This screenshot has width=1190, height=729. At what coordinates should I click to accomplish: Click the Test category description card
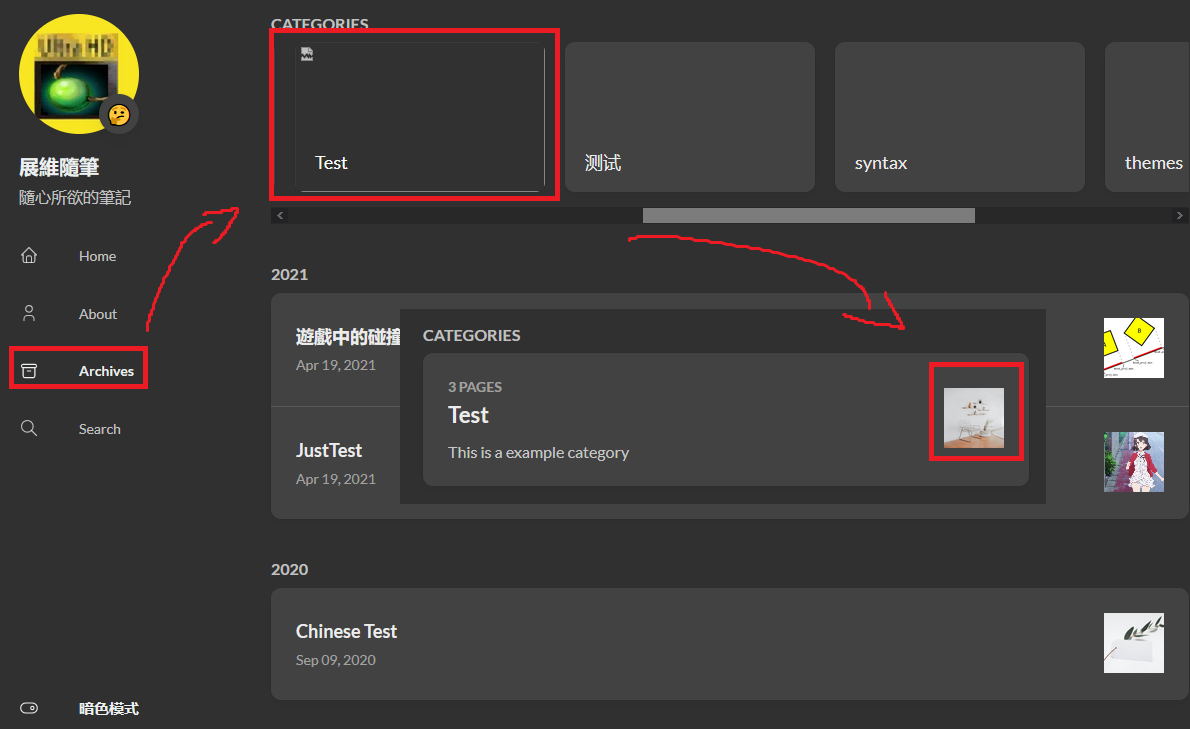click(600, 414)
